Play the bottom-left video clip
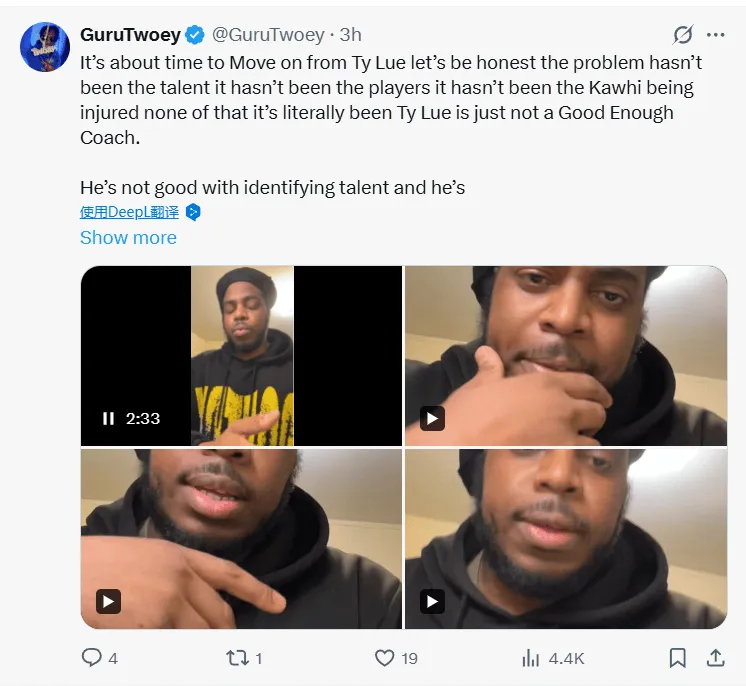746x686 pixels. (108, 601)
